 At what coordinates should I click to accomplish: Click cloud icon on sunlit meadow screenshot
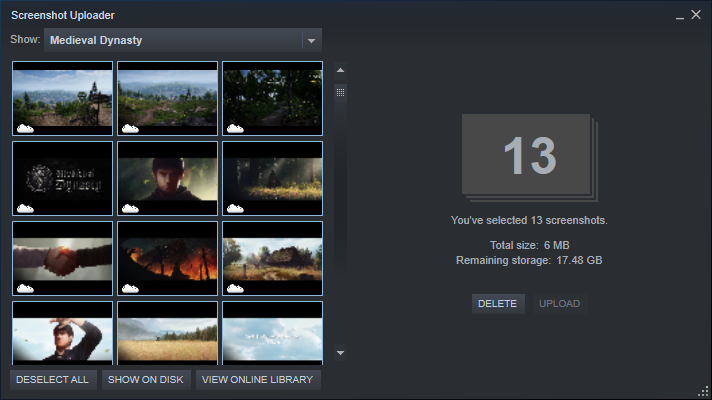235,208
